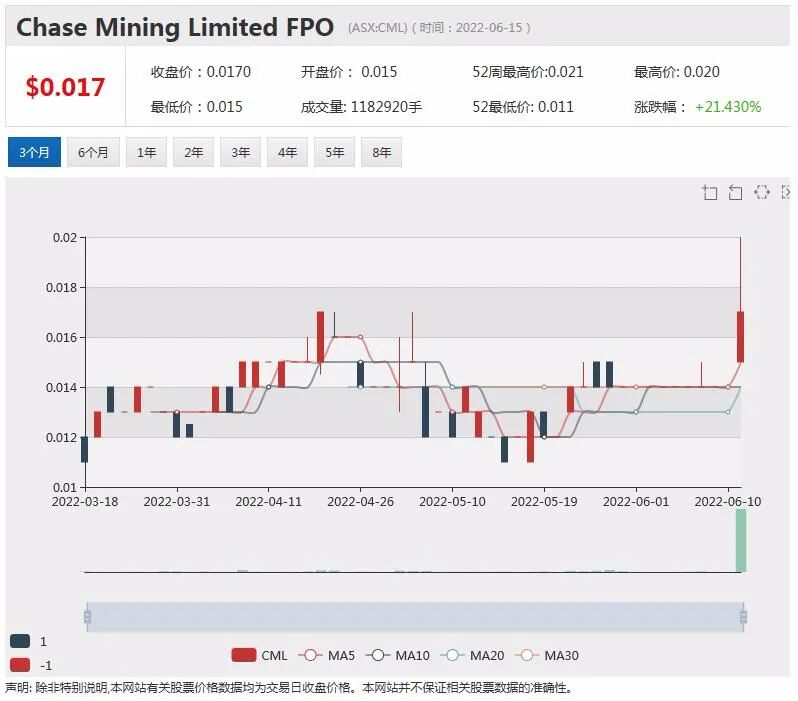Click the 收盘价：0.0170 text
The width and height of the screenshot is (798, 701).
201,72
